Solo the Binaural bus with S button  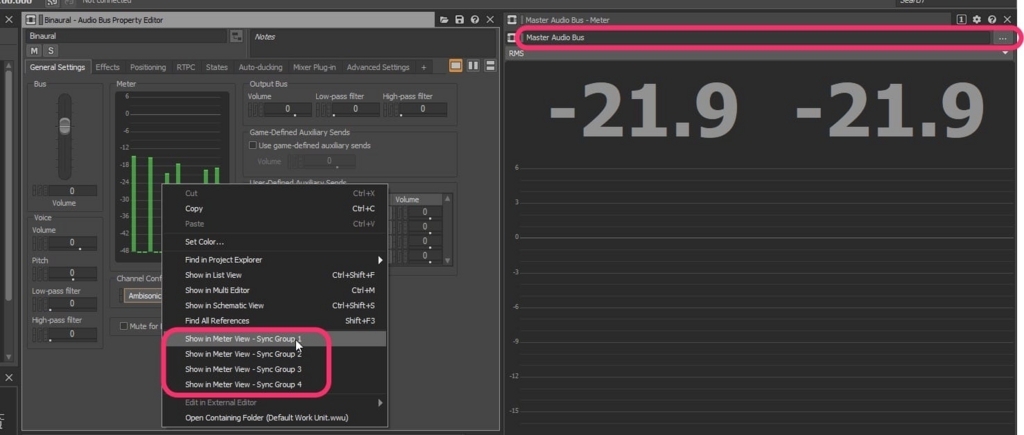(50, 51)
